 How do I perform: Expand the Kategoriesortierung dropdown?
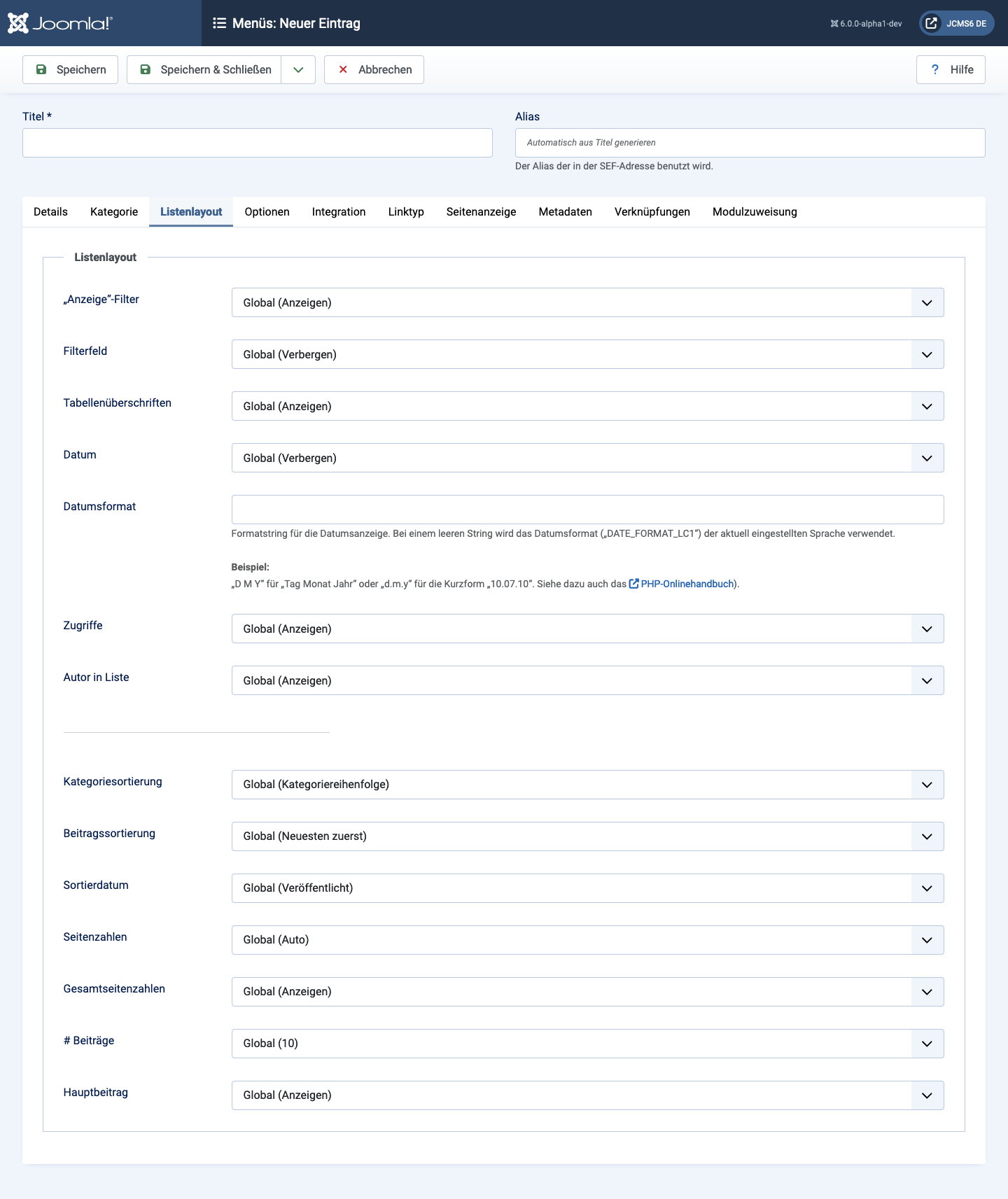coord(588,785)
